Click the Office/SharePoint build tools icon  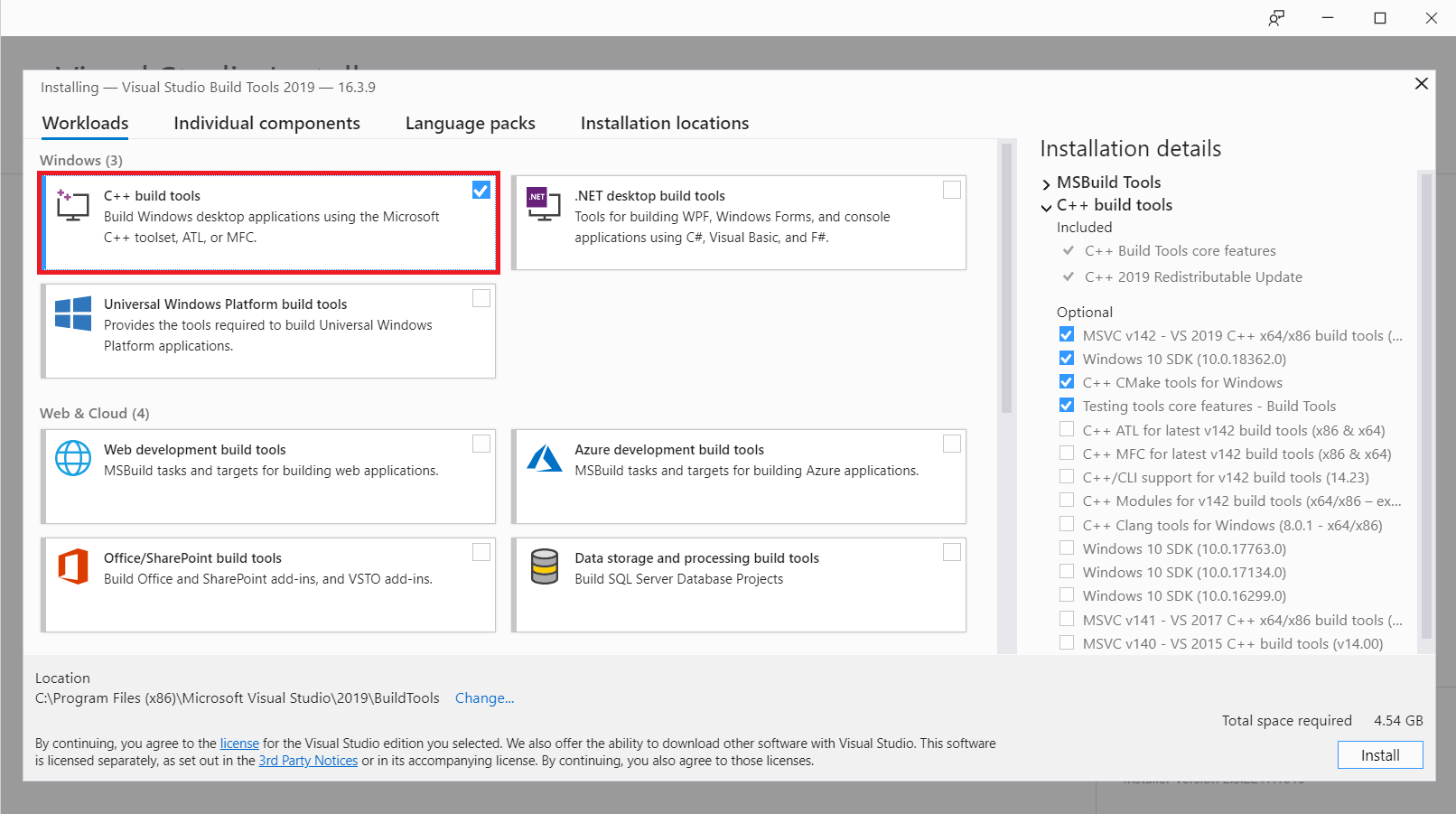click(x=73, y=566)
